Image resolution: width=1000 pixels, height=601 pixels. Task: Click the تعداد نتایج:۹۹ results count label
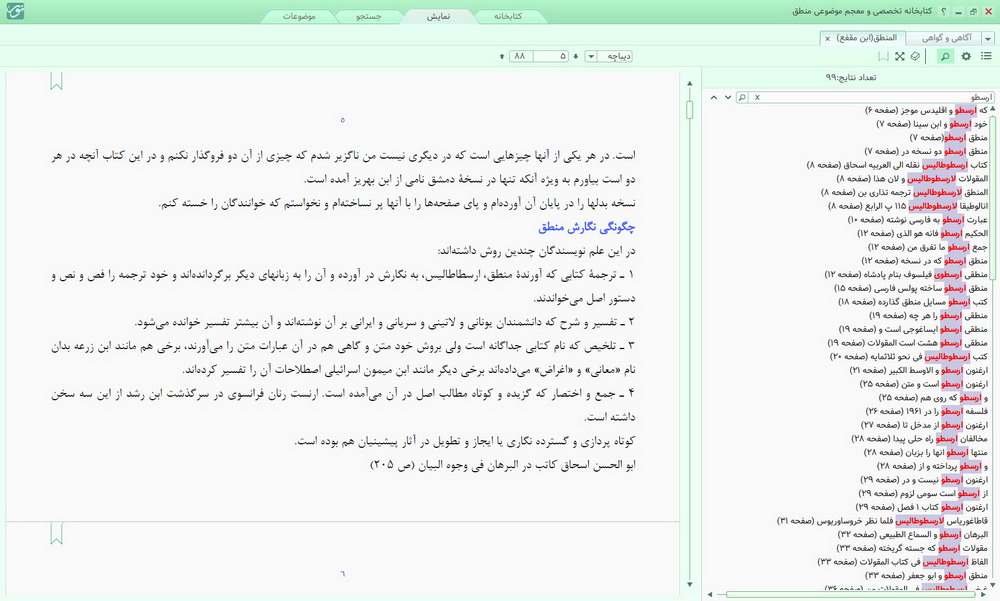(851, 77)
